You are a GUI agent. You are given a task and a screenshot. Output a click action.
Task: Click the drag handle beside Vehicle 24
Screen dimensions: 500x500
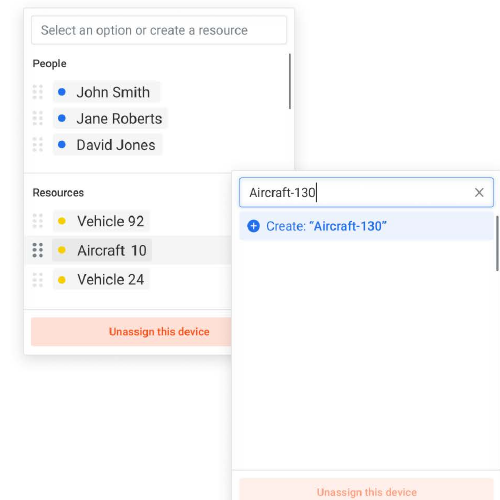(38, 279)
